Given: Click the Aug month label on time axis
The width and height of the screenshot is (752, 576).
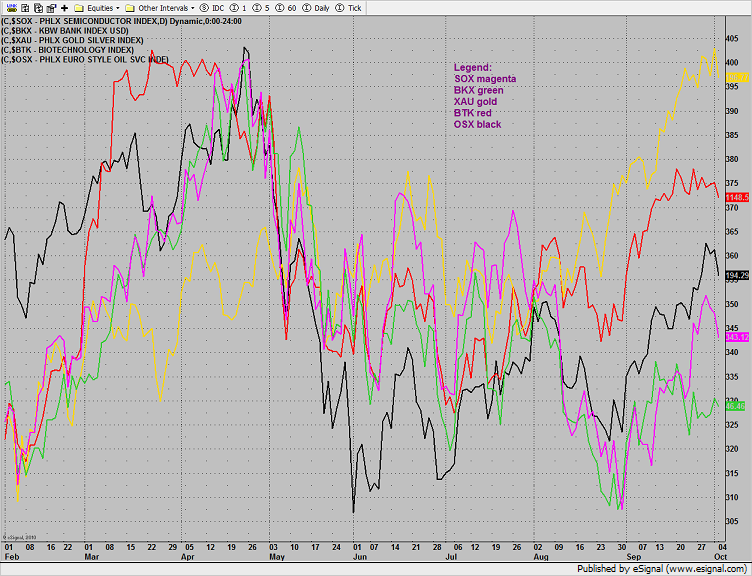Looking at the screenshot, I should (541, 557).
